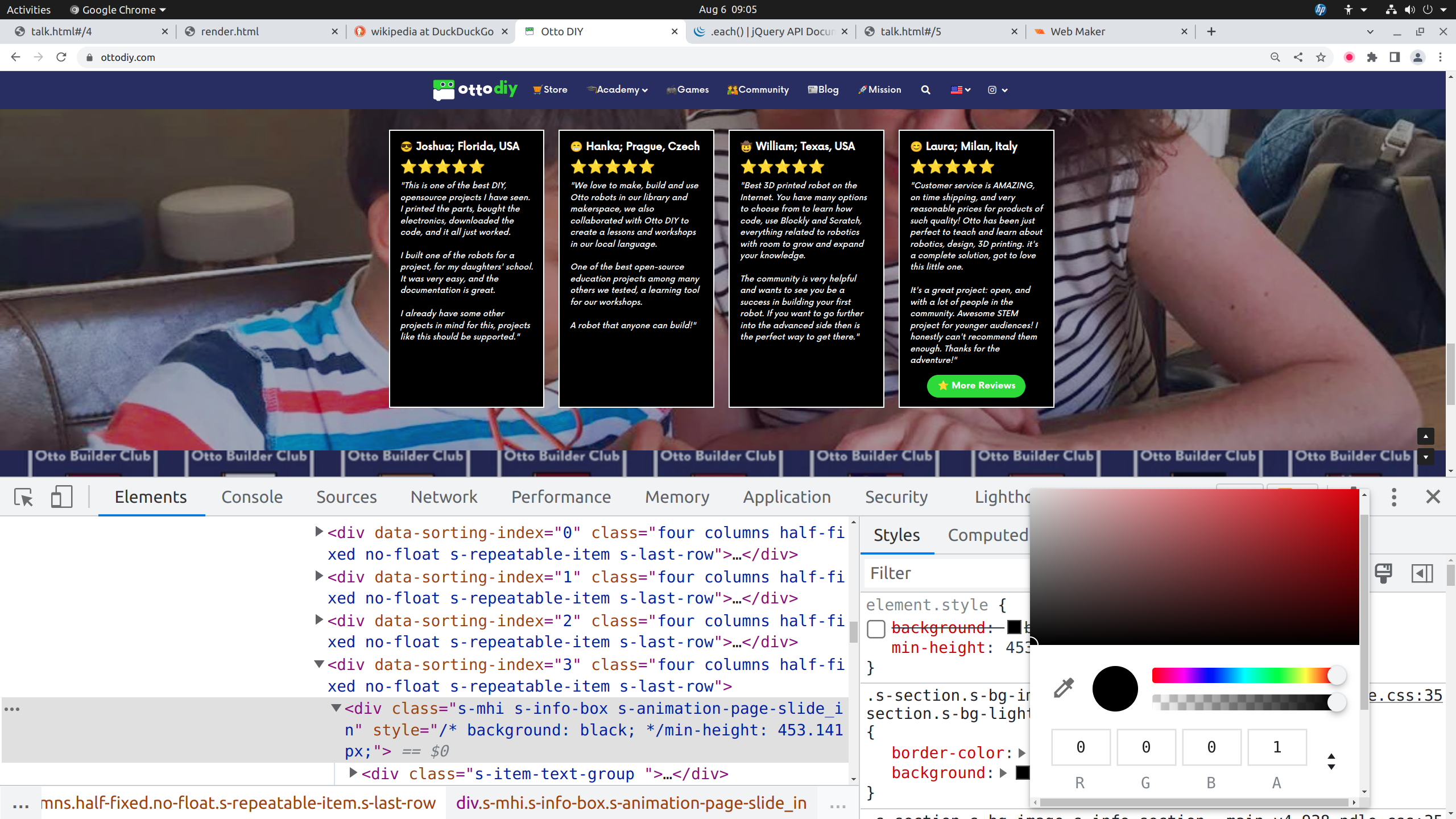The height and width of the screenshot is (819, 1456).
Task: Collapse div with data-sorting-index 3
Action: pyautogui.click(x=319, y=664)
